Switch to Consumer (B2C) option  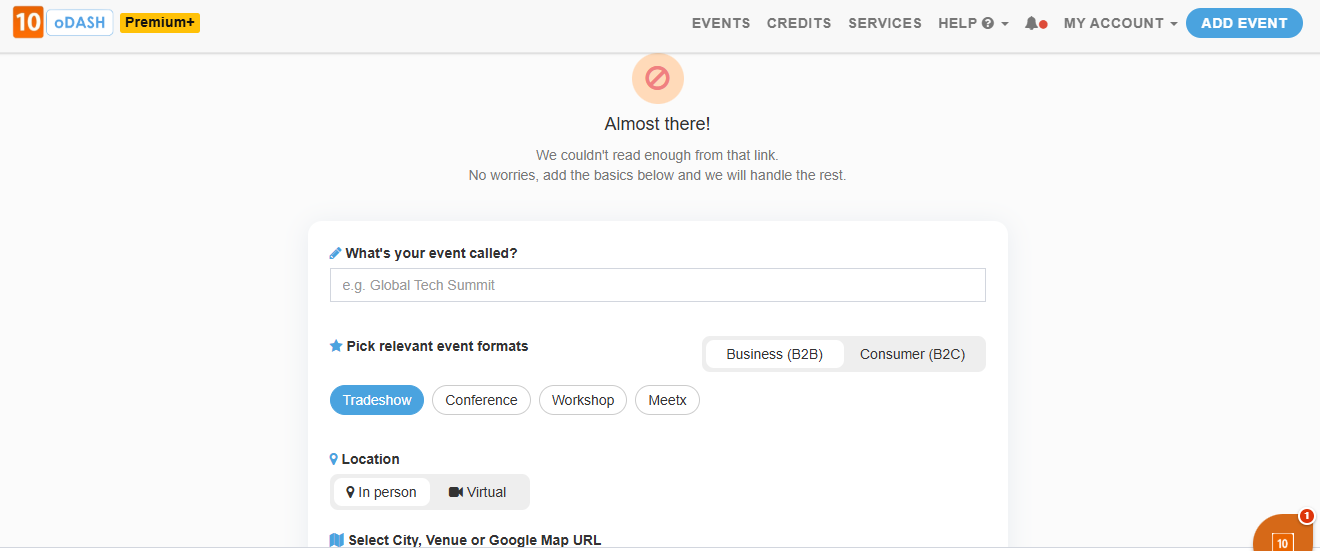[913, 354]
